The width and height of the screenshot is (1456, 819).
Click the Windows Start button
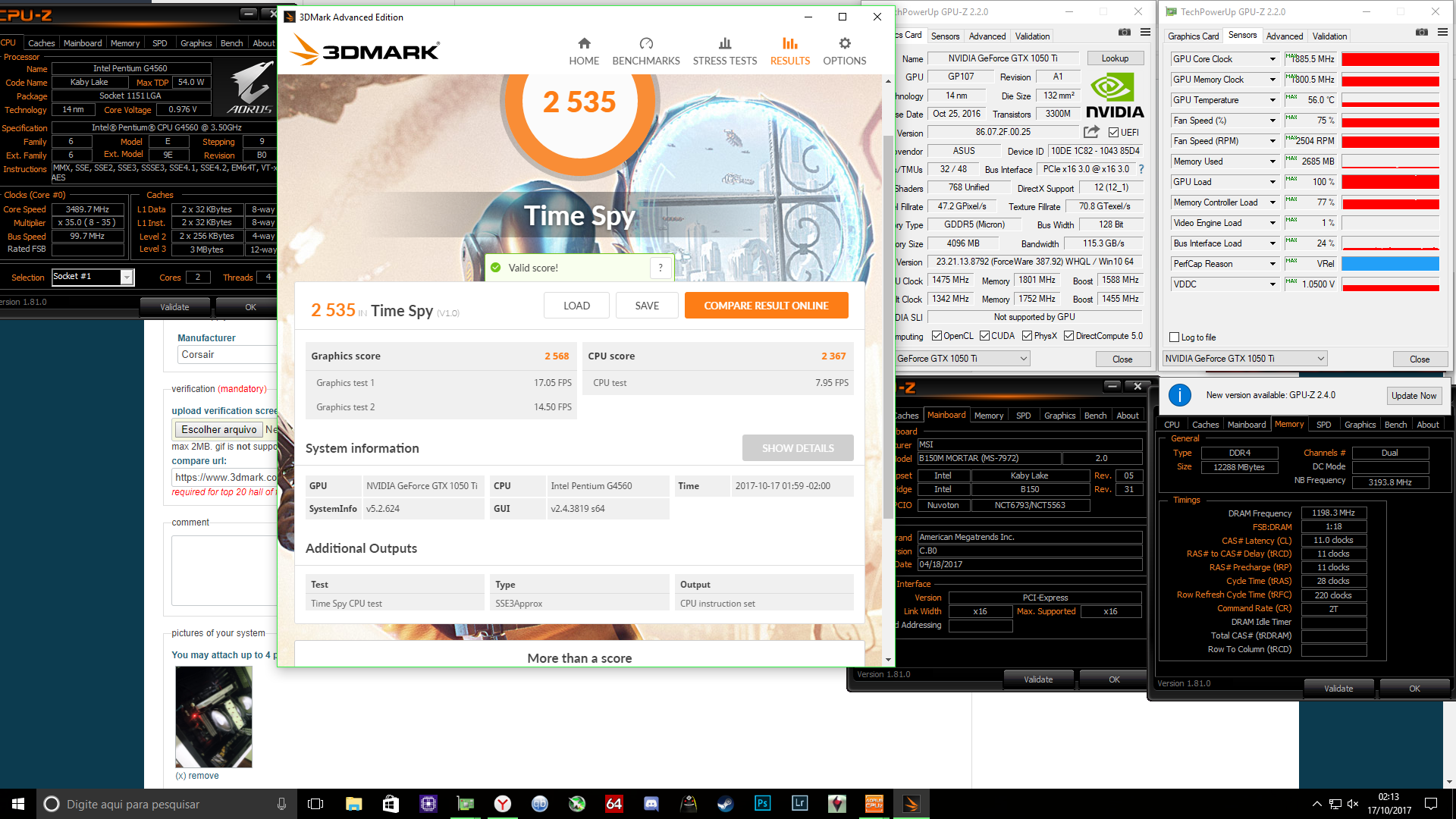pos(18,804)
